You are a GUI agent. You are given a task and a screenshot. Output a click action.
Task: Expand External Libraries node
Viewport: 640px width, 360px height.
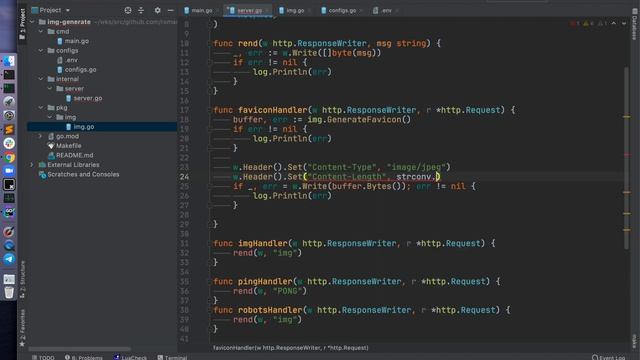click(32, 165)
